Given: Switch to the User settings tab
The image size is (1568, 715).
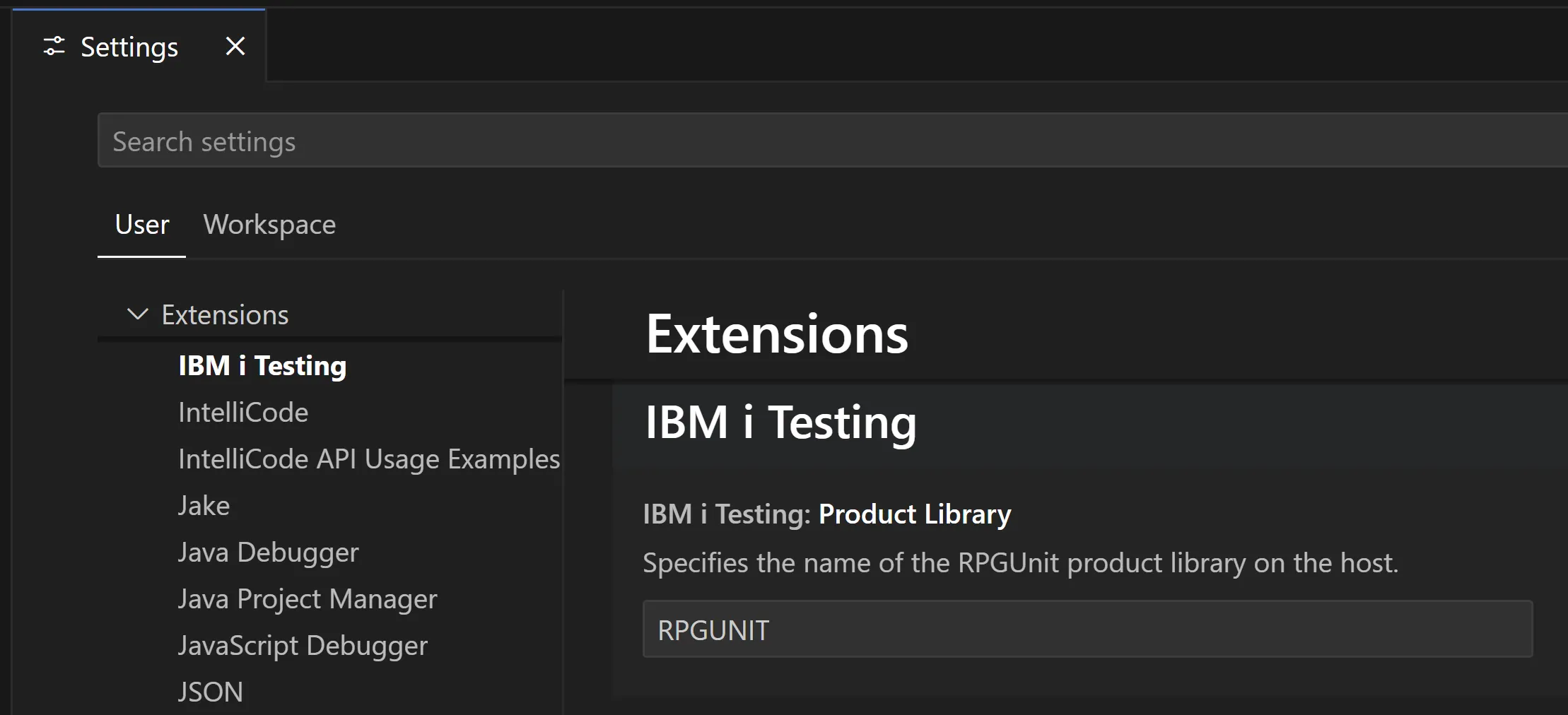Looking at the screenshot, I should [x=142, y=225].
